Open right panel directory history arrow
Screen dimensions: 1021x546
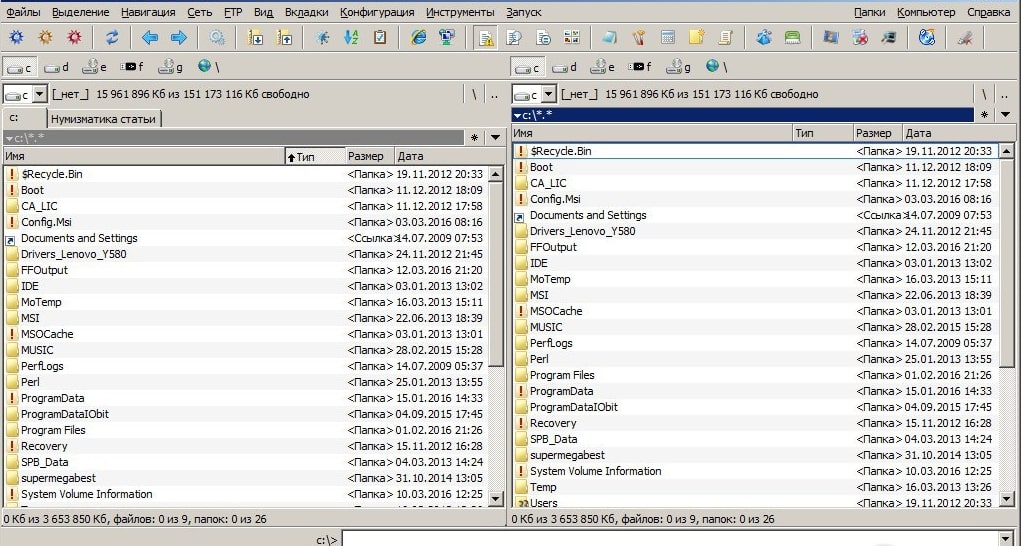coord(1005,115)
